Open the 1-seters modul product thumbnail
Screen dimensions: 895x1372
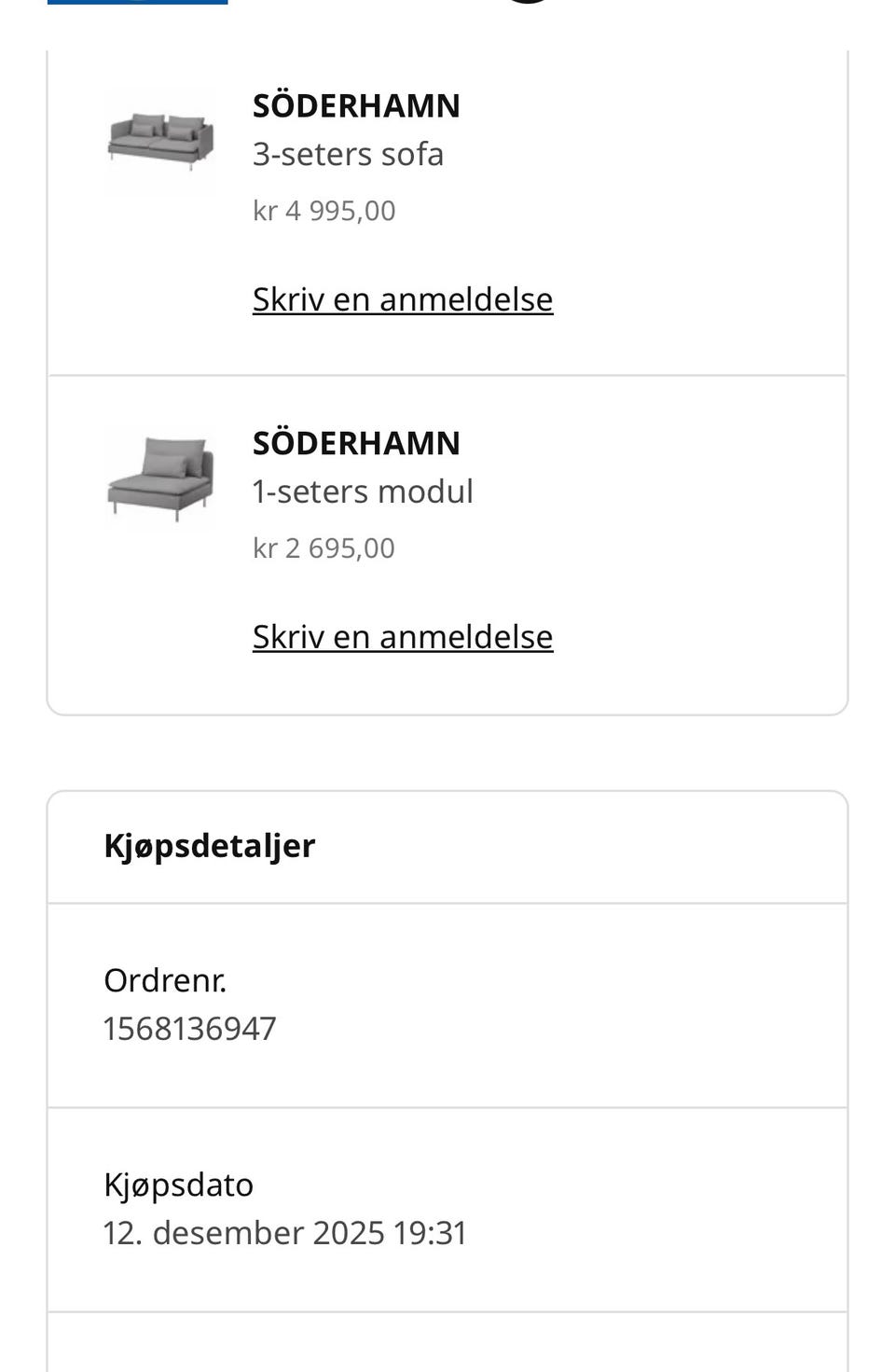160,478
